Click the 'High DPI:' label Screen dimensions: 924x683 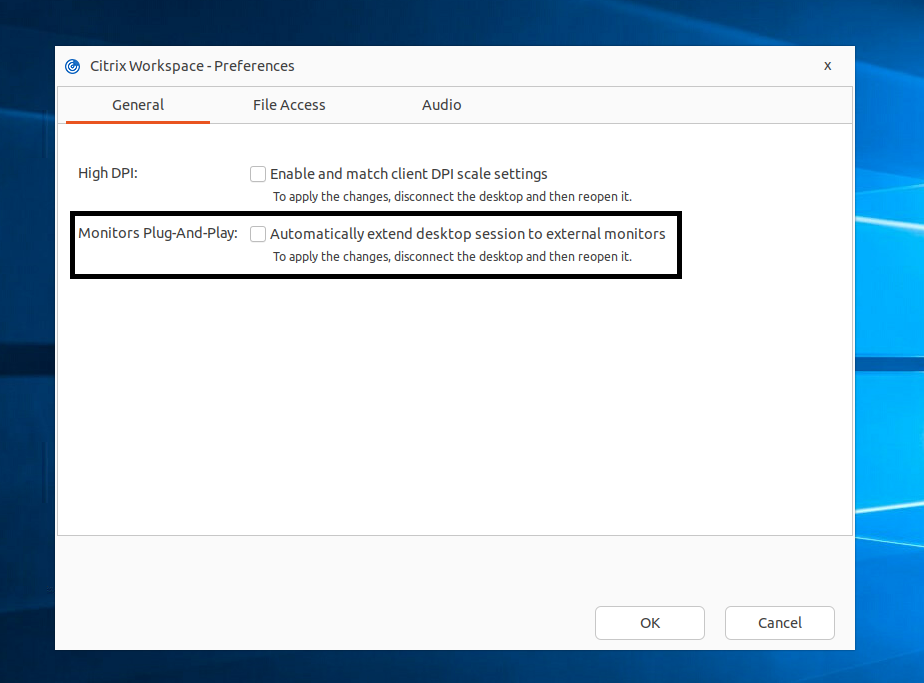click(108, 173)
